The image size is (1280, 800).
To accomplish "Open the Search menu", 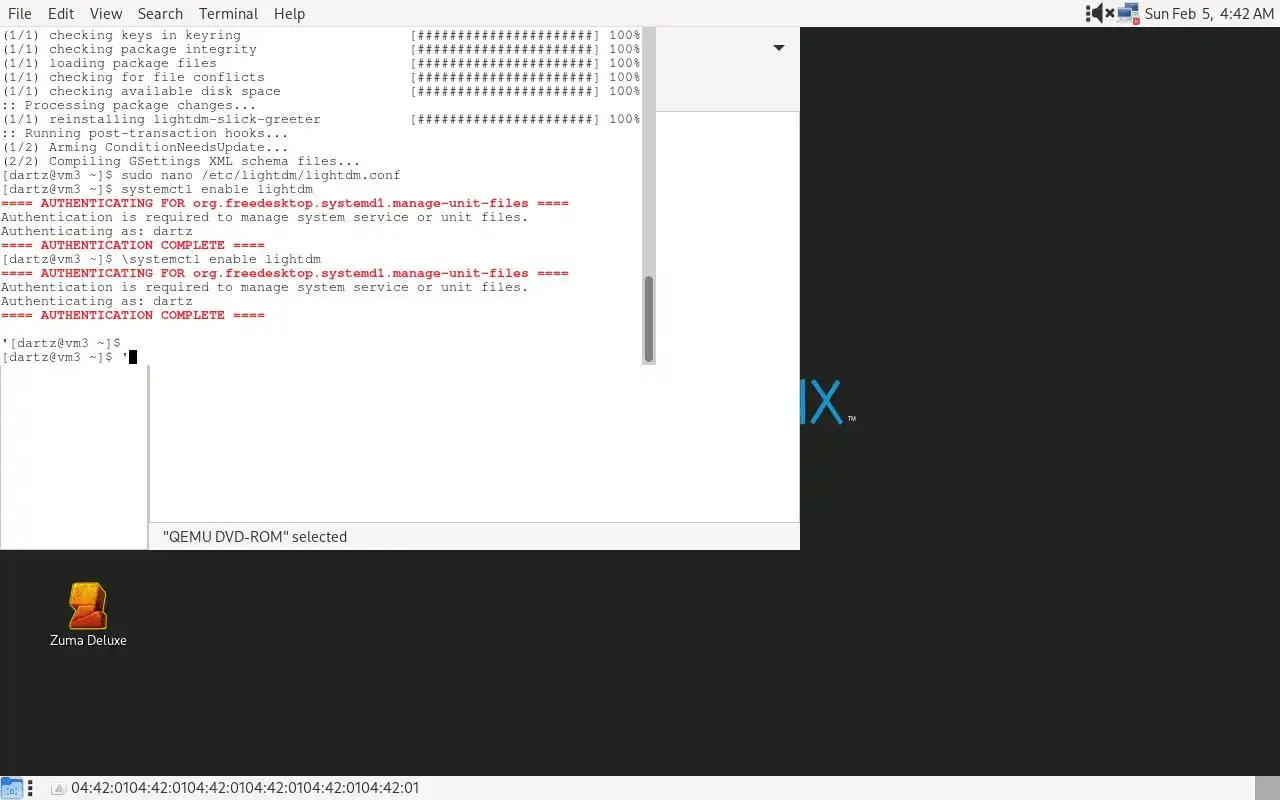I will (160, 13).
